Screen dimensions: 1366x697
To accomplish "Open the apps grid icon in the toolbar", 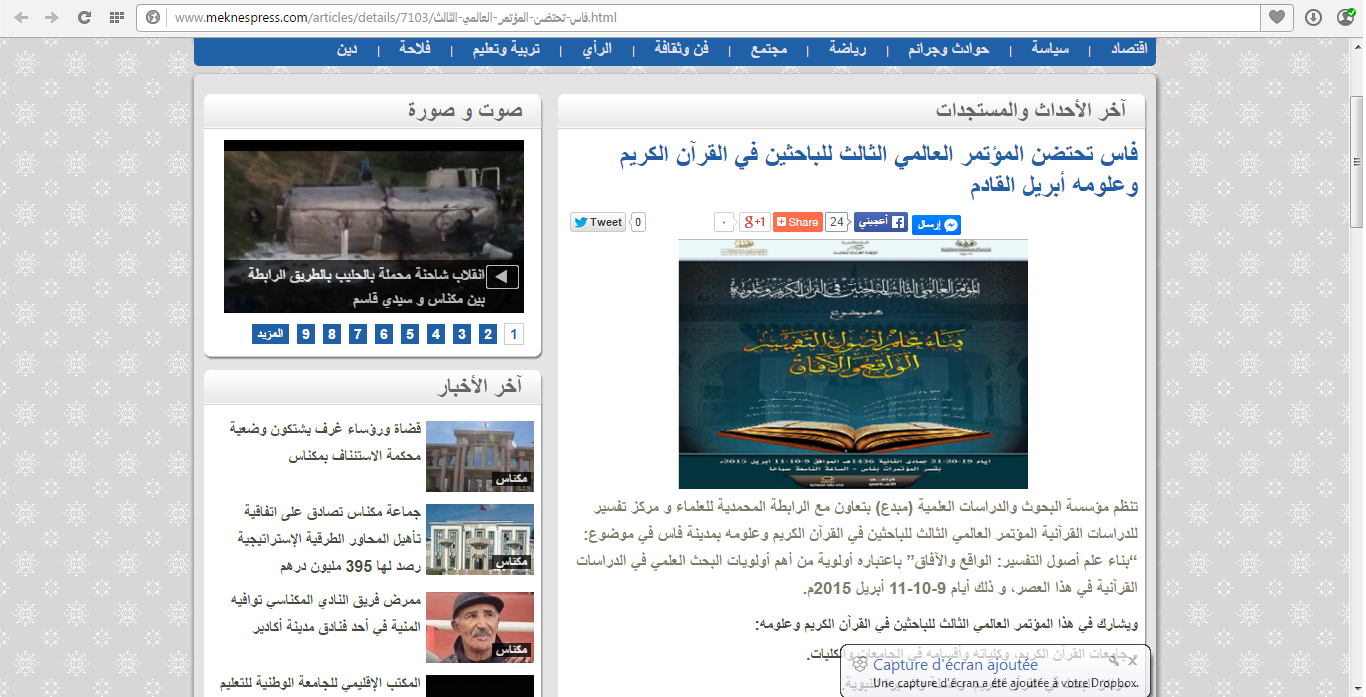I will pos(116,18).
